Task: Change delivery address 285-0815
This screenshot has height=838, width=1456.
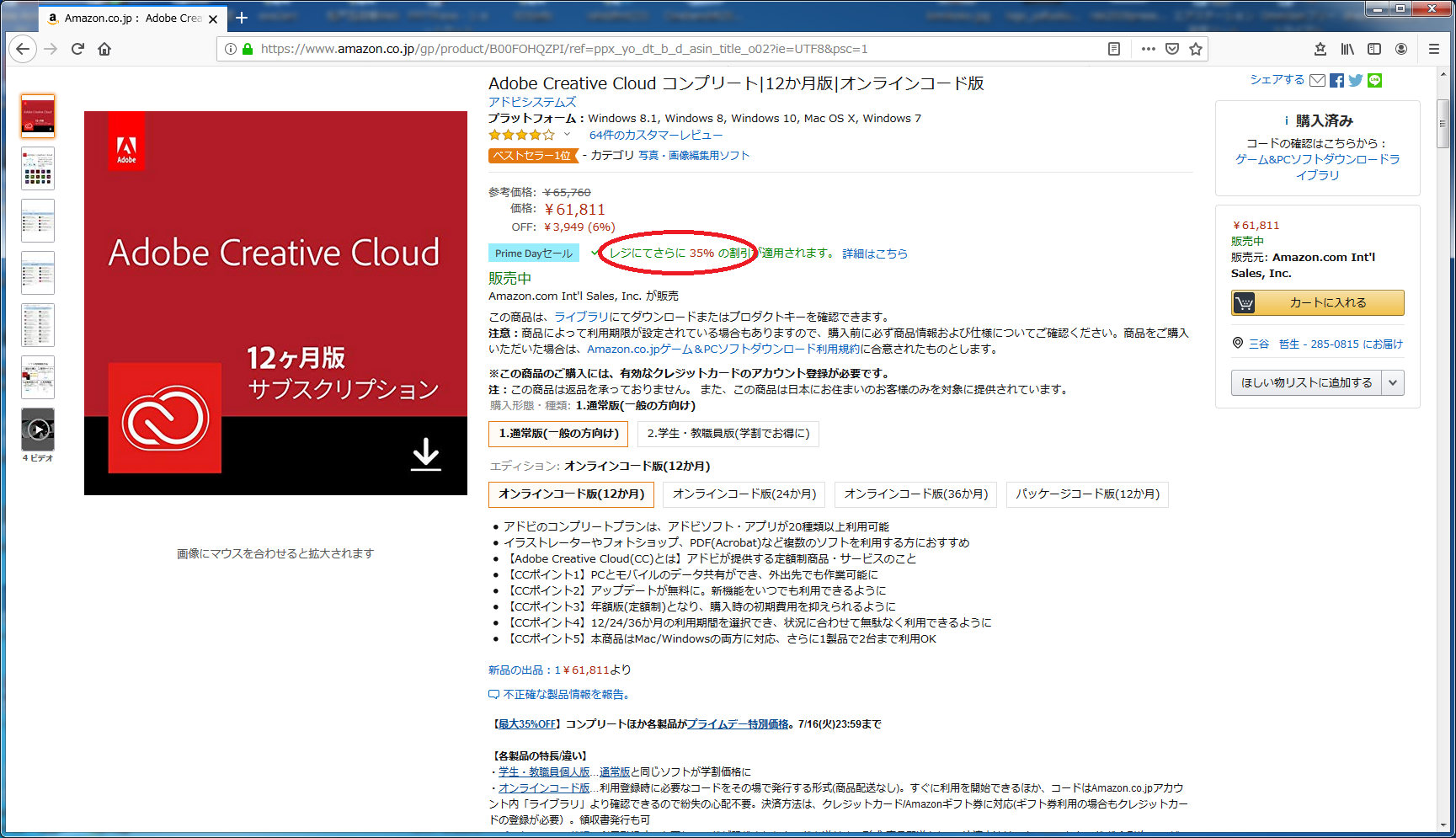Action: point(1325,344)
